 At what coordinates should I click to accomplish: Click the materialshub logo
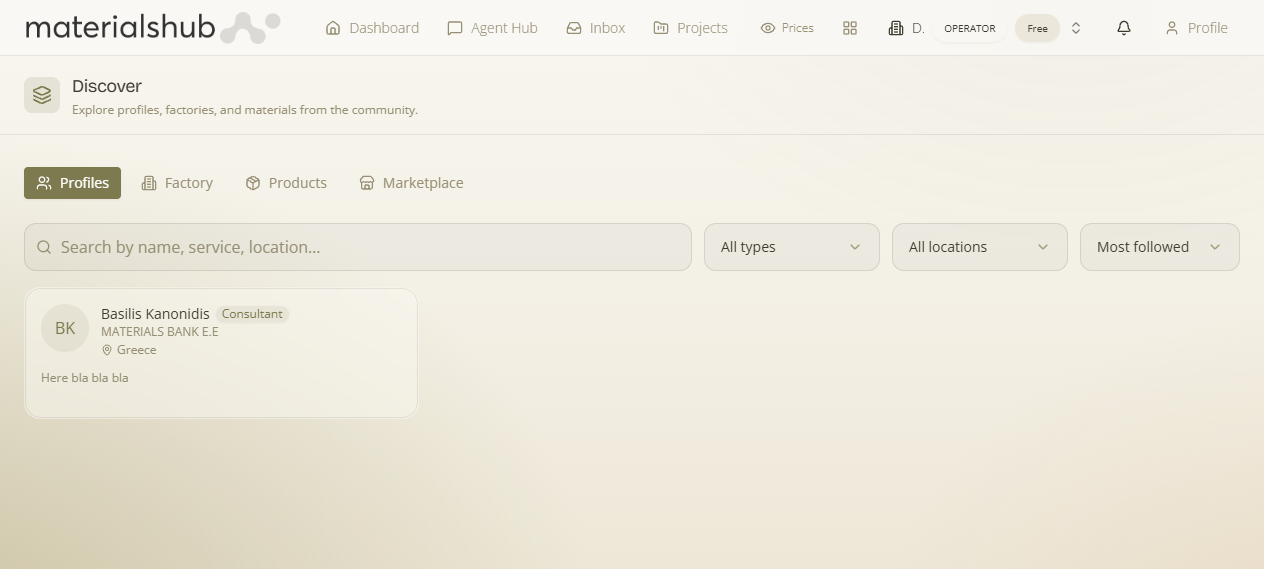(x=152, y=28)
